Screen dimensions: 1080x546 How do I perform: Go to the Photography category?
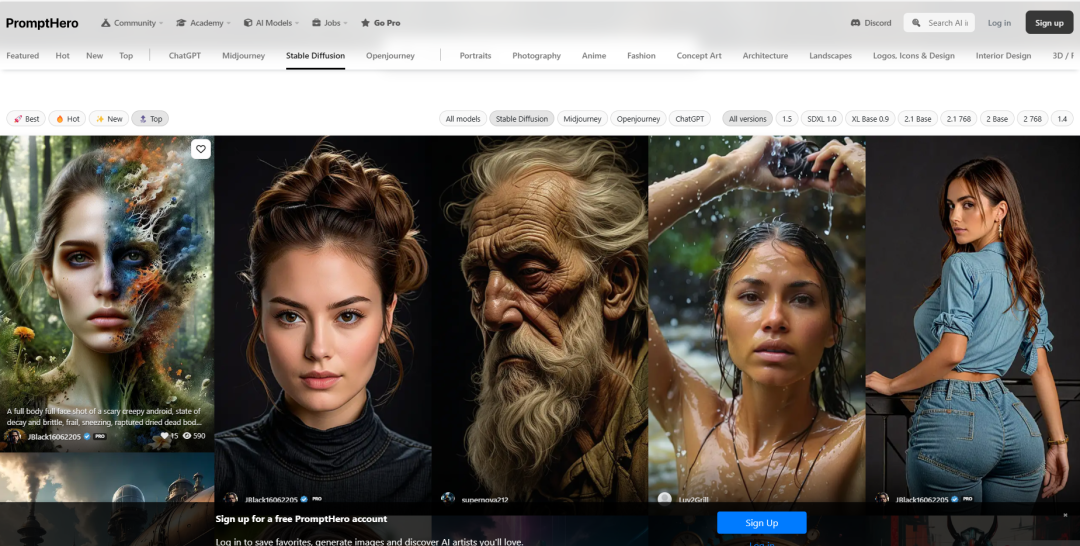click(537, 56)
